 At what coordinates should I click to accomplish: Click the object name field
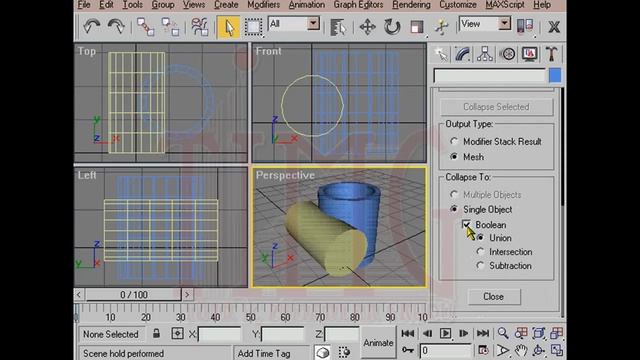point(489,76)
